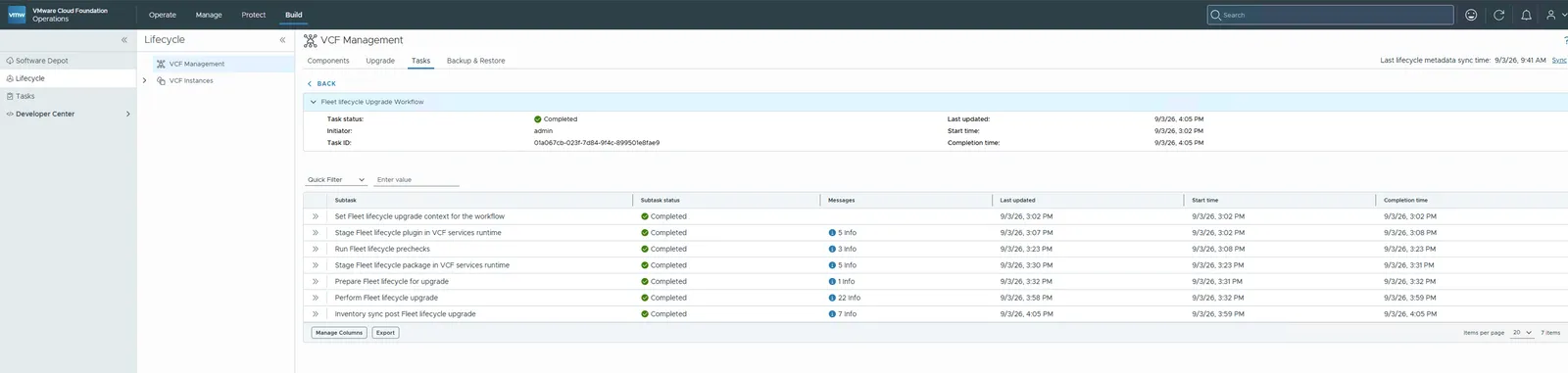Open the Items per page dropdown
The width and height of the screenshot is (1568, 373).
tap(1522, 333)
